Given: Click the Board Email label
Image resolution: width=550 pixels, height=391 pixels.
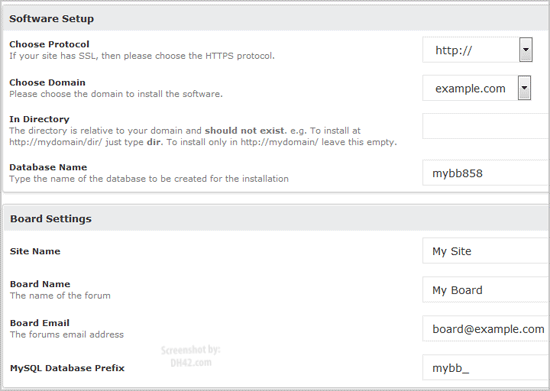Looking at the screenshot, I should (x=40, y=323).
